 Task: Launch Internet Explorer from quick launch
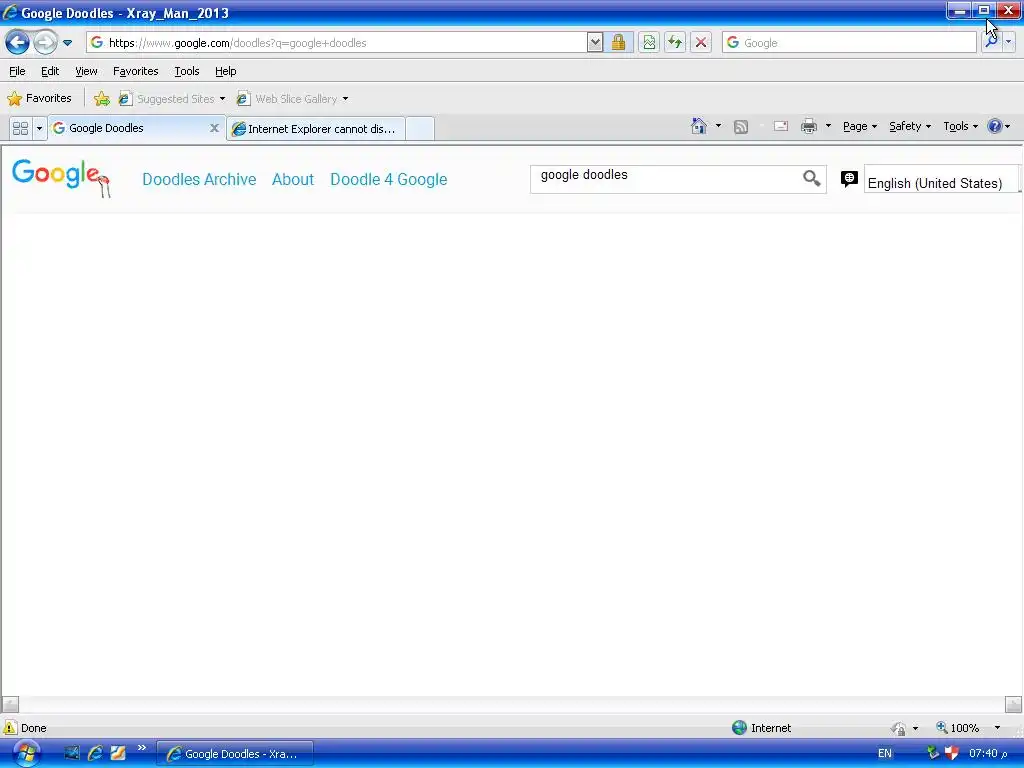click(95, 753)
